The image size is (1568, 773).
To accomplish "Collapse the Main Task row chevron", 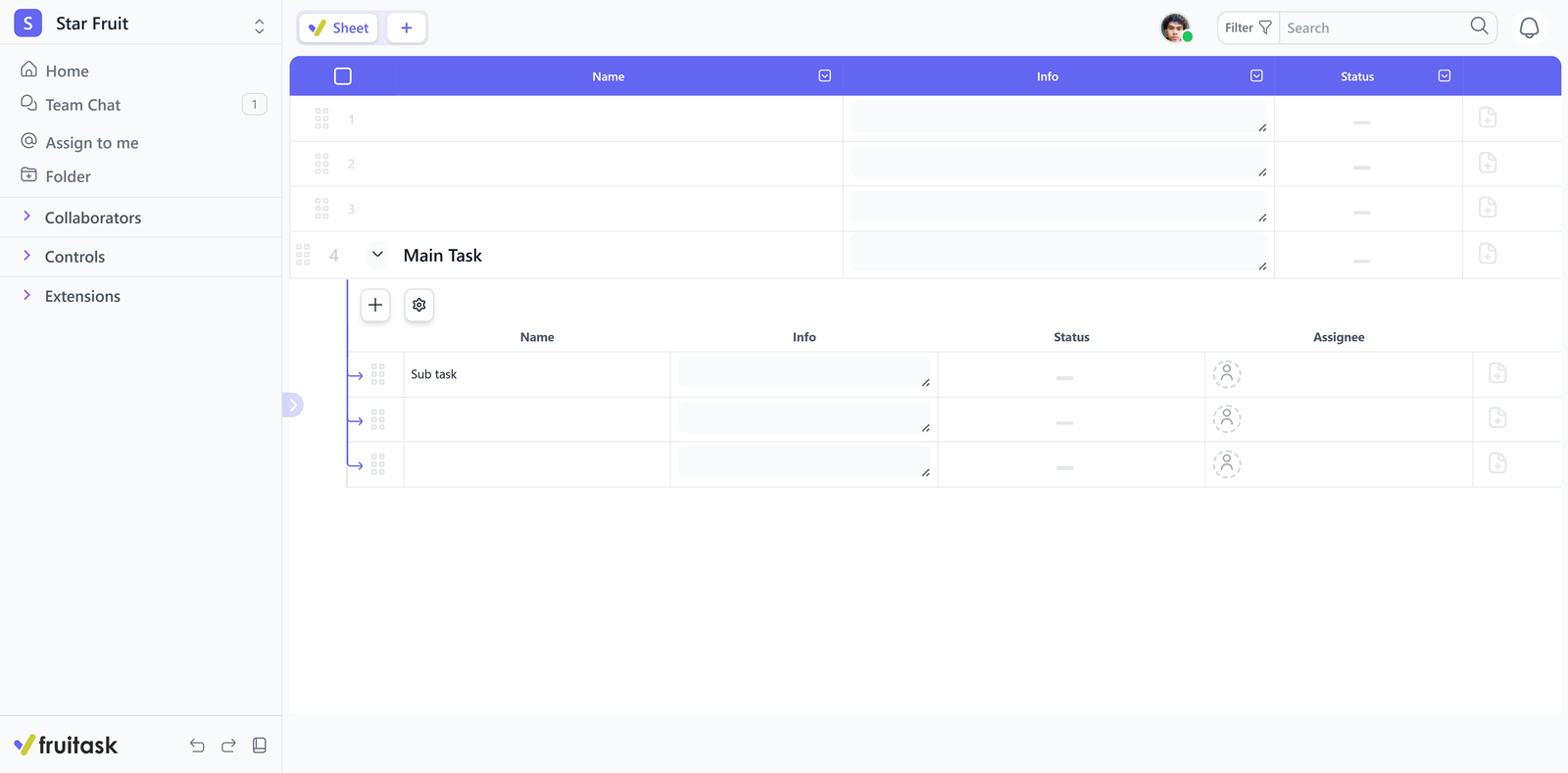I will [x=377, y=255].
